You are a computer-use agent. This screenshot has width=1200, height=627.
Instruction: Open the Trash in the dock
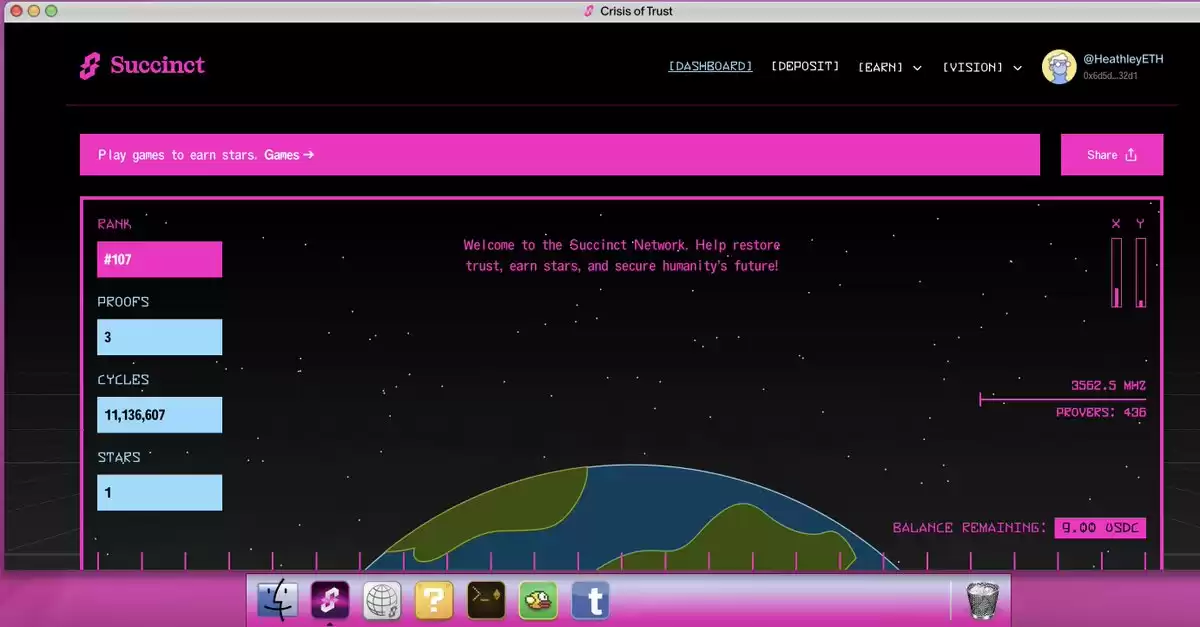click(x=981, y=601)
